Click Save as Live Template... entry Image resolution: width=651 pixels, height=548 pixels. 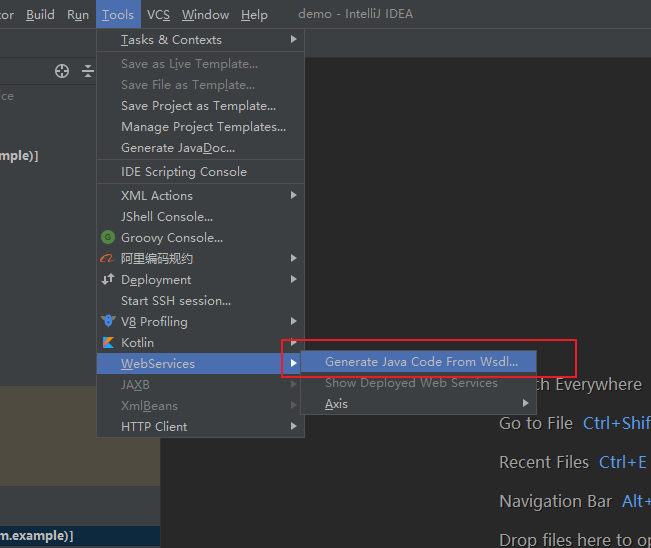coord(201,64)
